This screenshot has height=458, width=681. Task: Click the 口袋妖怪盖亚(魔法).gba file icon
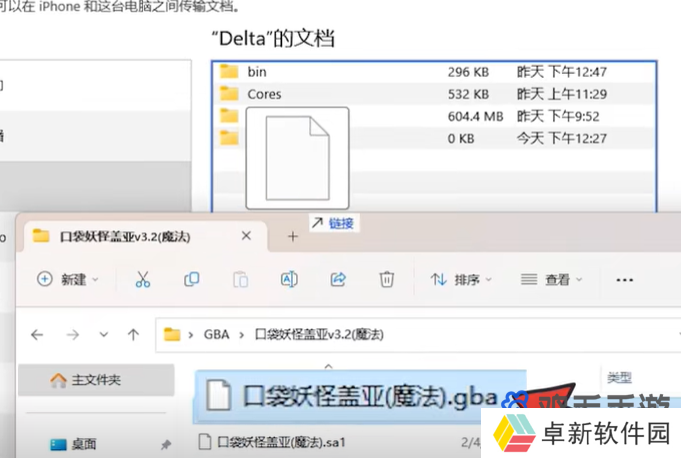click(x=218, y=395)
